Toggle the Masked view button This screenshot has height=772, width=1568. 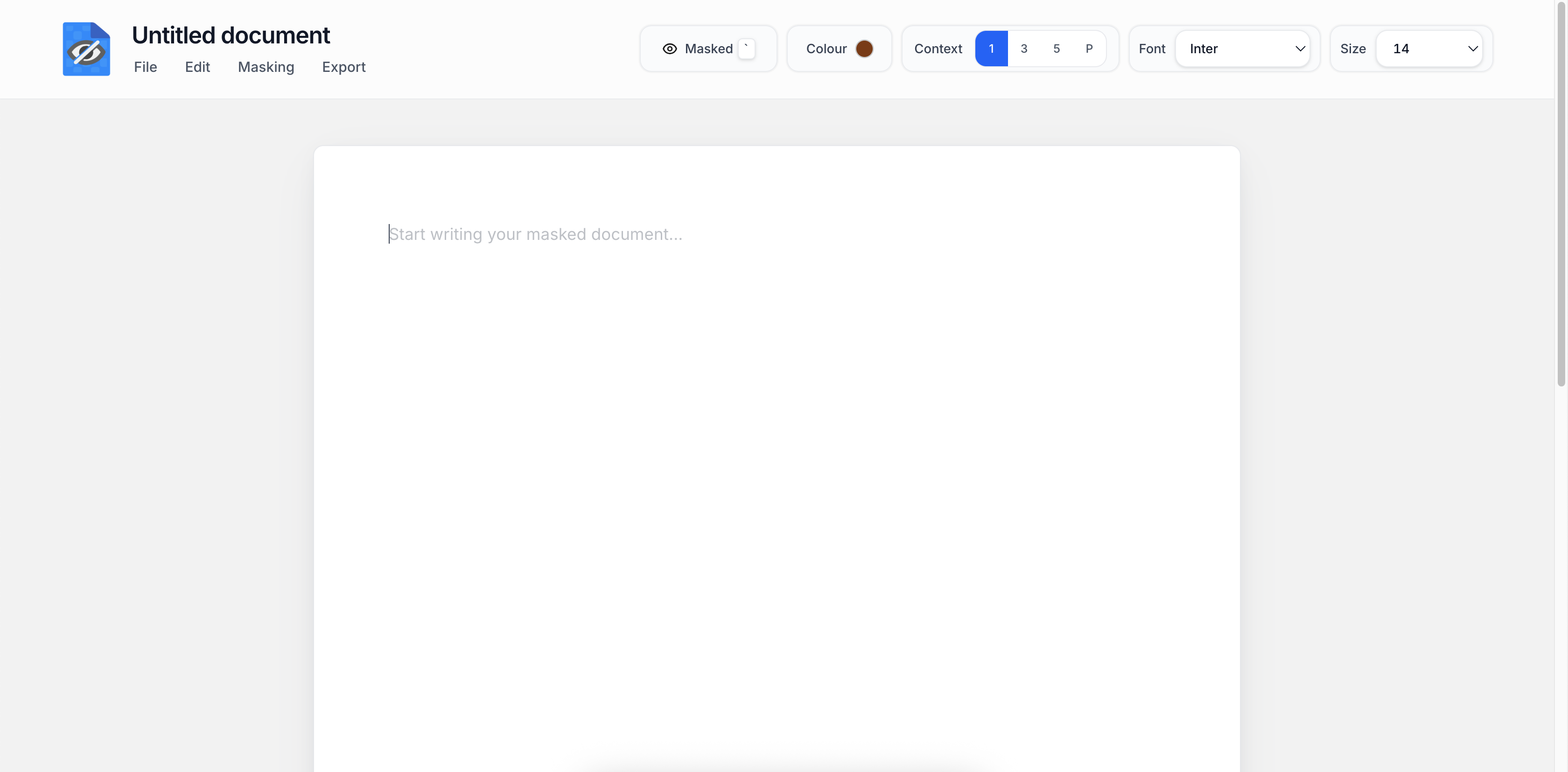[x=708, y=49]
